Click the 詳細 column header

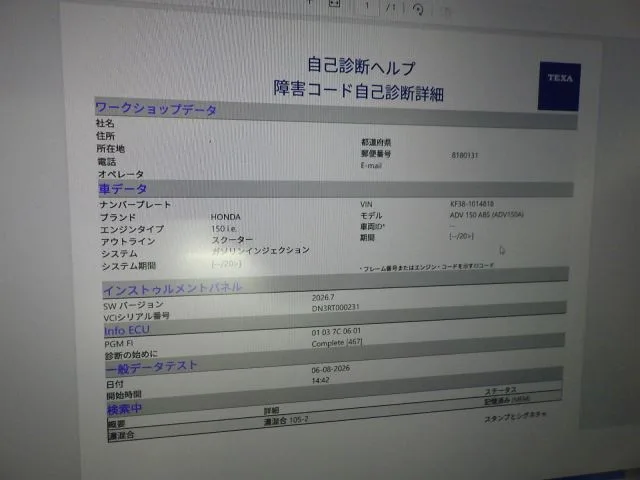[x=271, y=411]
